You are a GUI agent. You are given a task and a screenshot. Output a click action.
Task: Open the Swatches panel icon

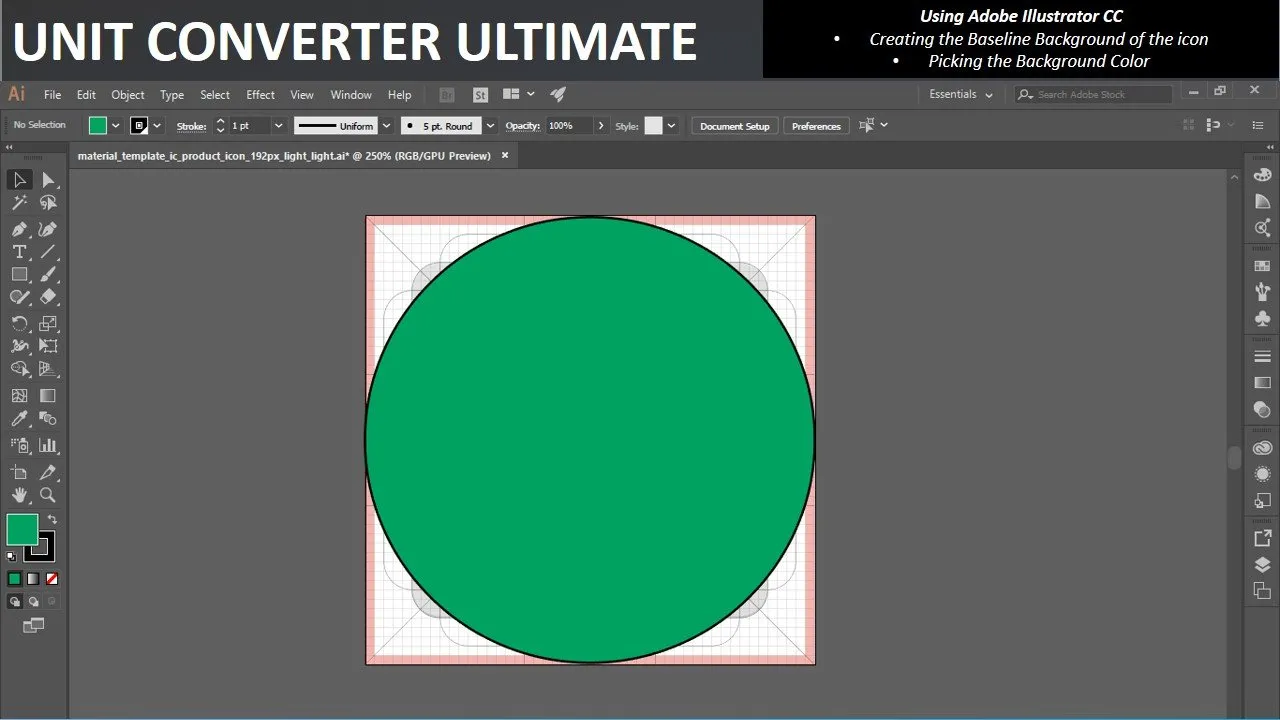pyautogui.click(x=1262, y=266)
